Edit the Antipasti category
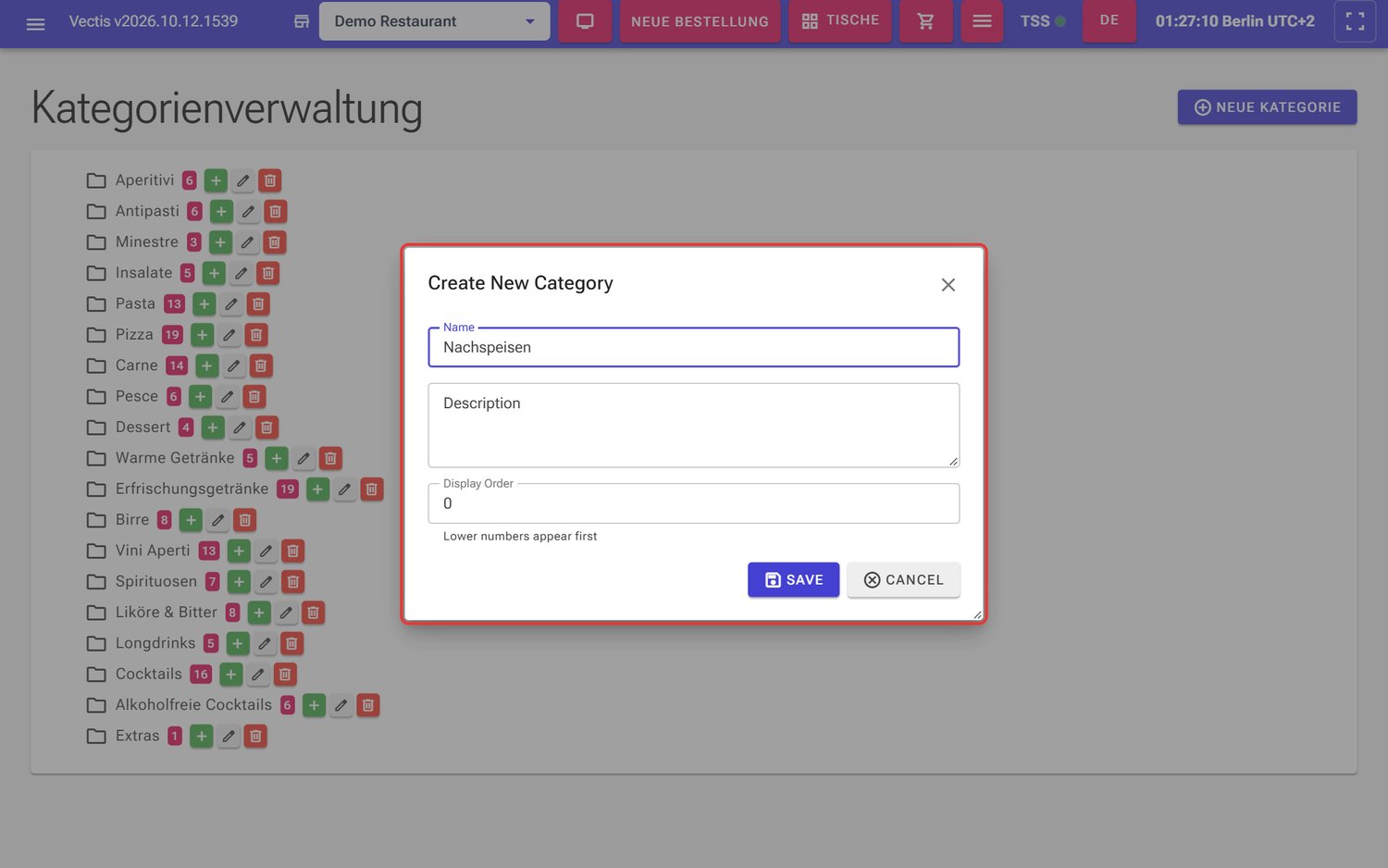Viewport: 1388px width, 868px height. 248,212
